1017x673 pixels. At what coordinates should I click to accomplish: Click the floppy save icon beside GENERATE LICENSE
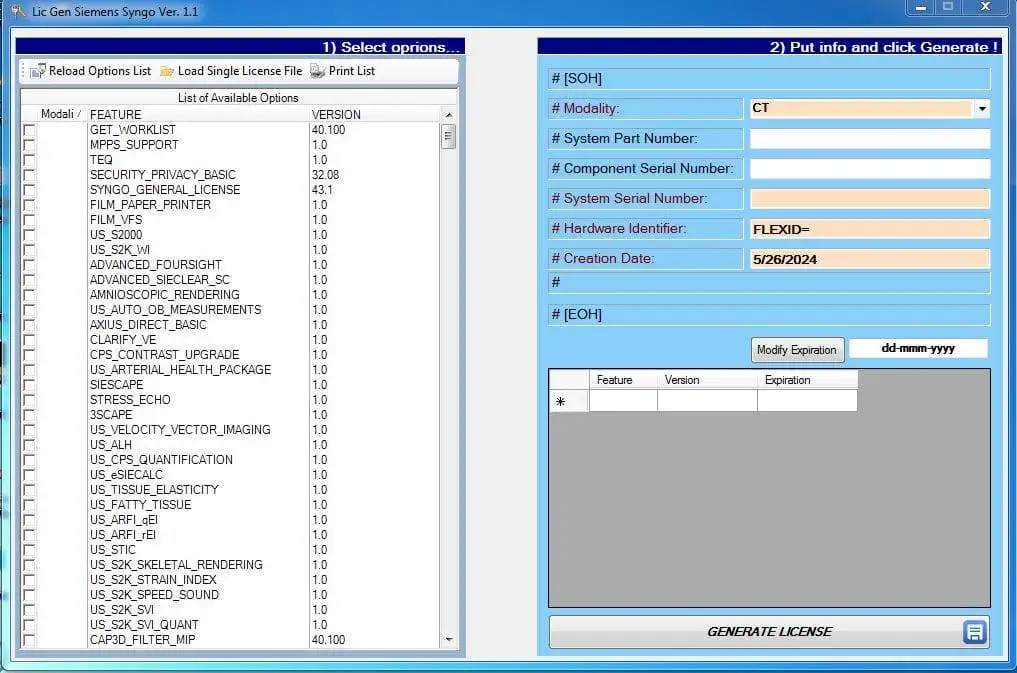[974, 632]
